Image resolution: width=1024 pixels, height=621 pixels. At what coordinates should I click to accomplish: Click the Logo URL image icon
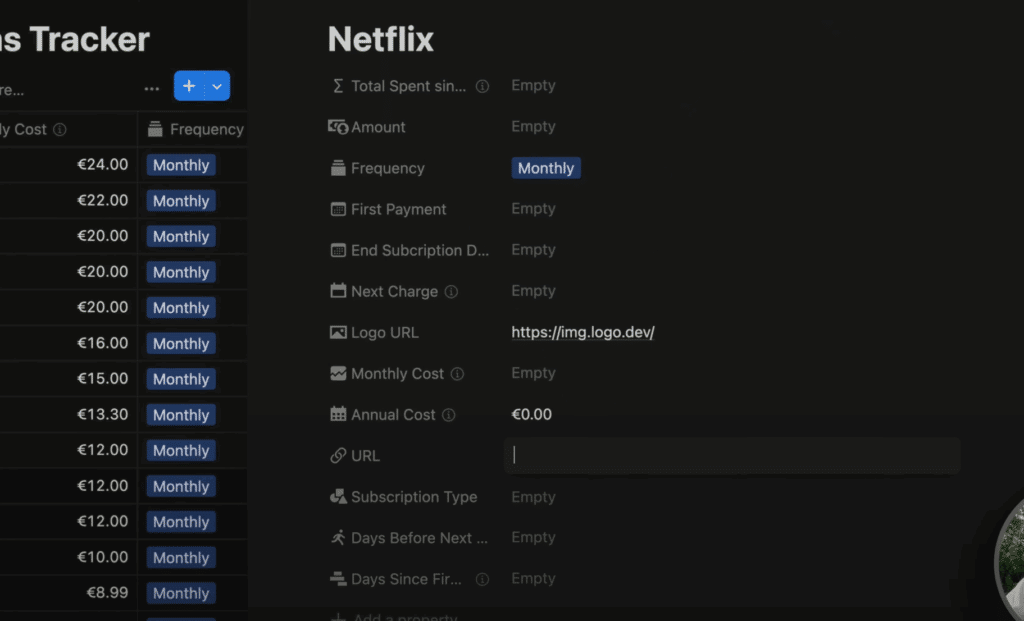(338, 332)
